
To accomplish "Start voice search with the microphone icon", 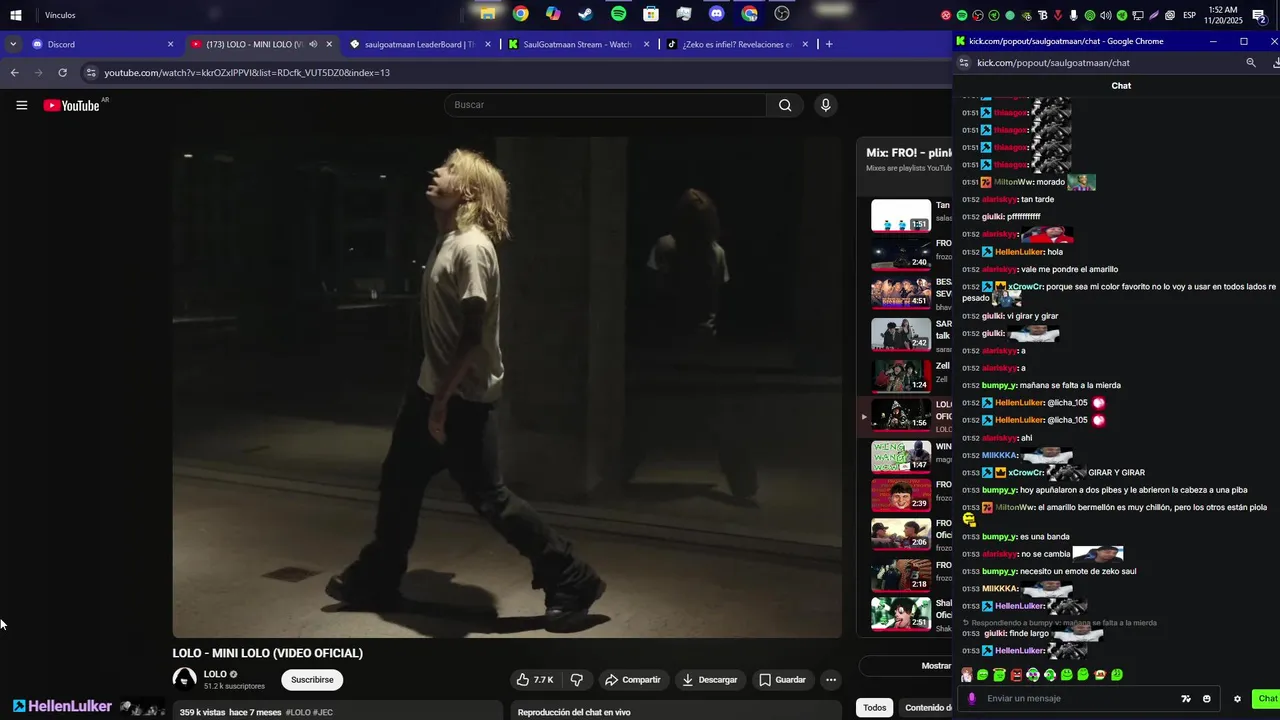I will pos(825,105).
